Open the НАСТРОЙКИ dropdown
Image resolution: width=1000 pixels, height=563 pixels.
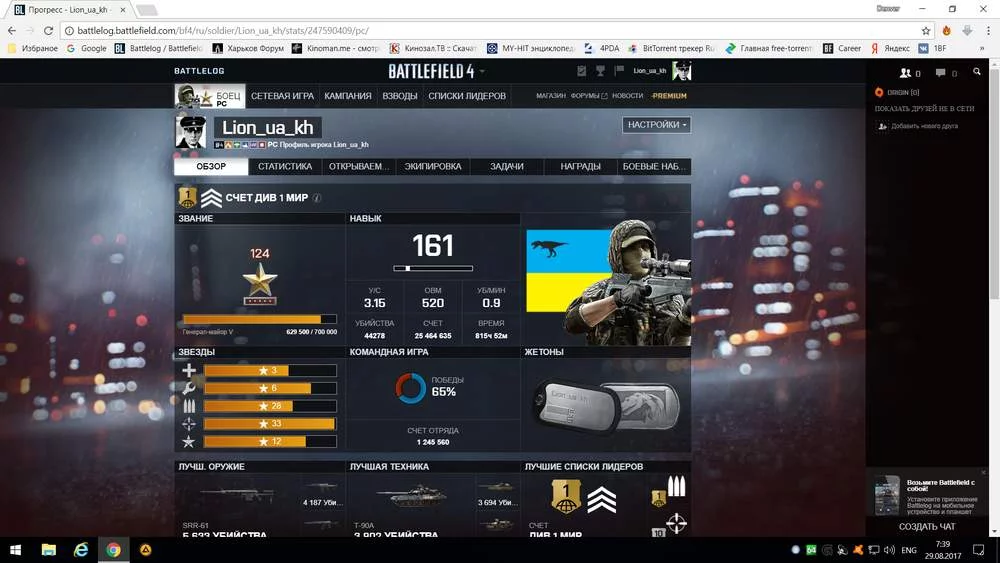point(656,125)
